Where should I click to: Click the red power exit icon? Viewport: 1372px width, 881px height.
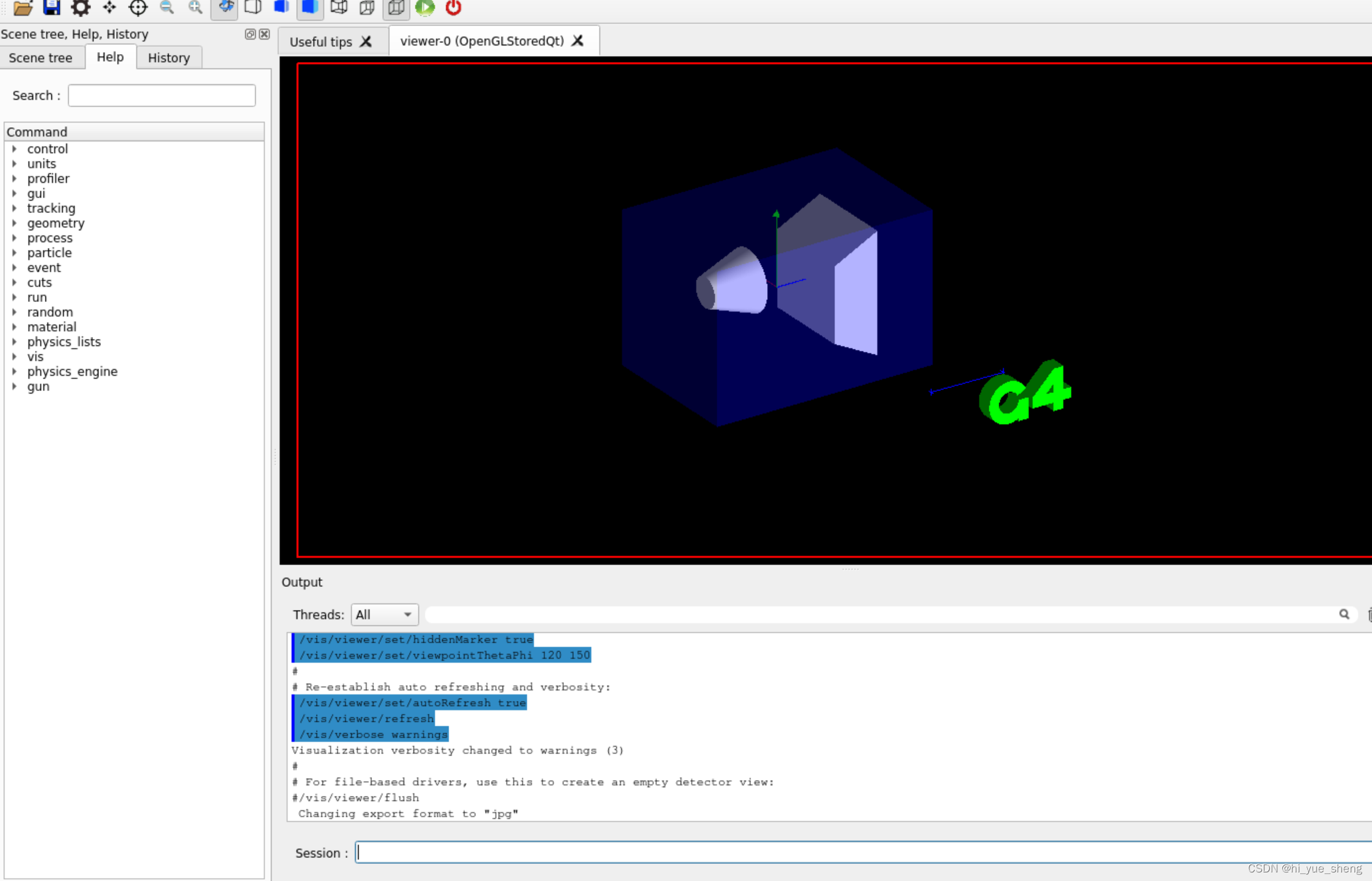(x=453, y=8)
